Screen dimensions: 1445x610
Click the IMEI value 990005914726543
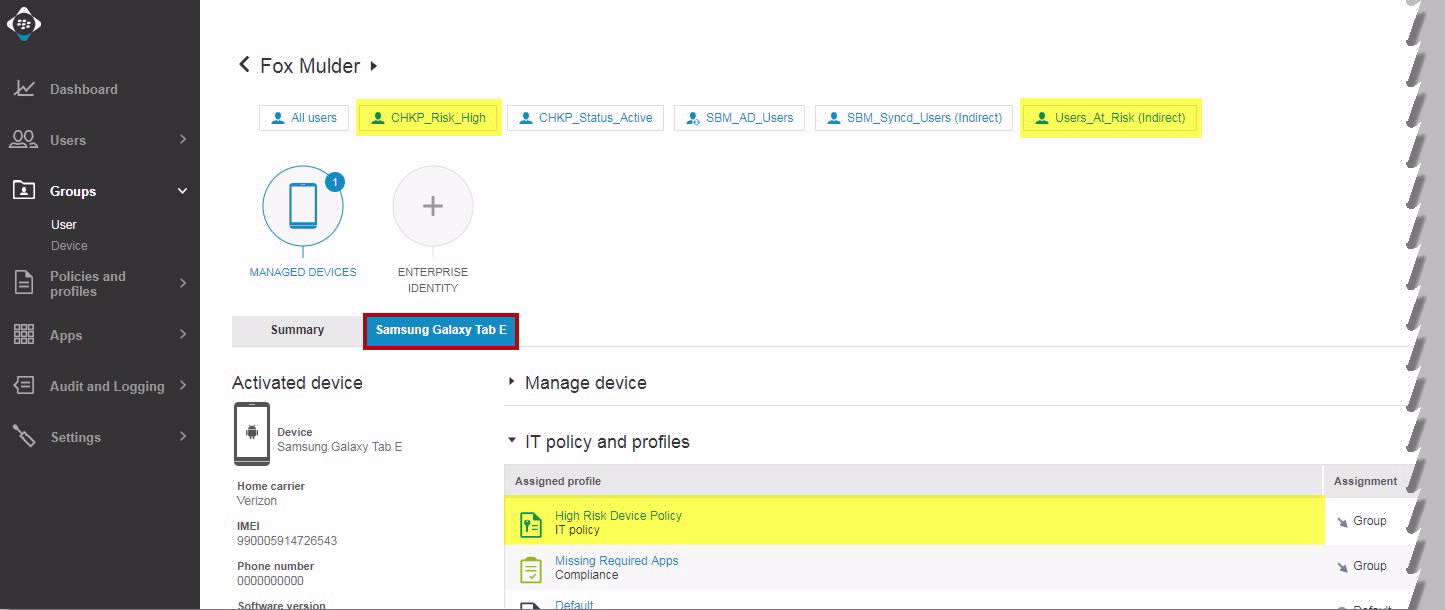pyautogui.click(x=287, y=541)
